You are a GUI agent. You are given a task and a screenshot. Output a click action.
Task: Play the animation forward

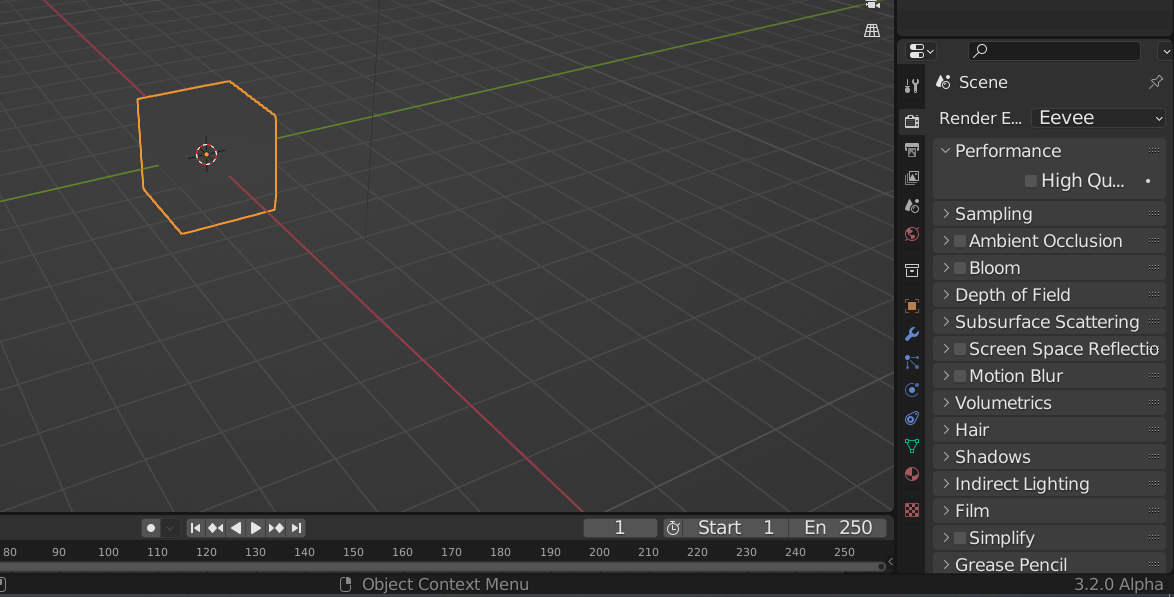255,528
